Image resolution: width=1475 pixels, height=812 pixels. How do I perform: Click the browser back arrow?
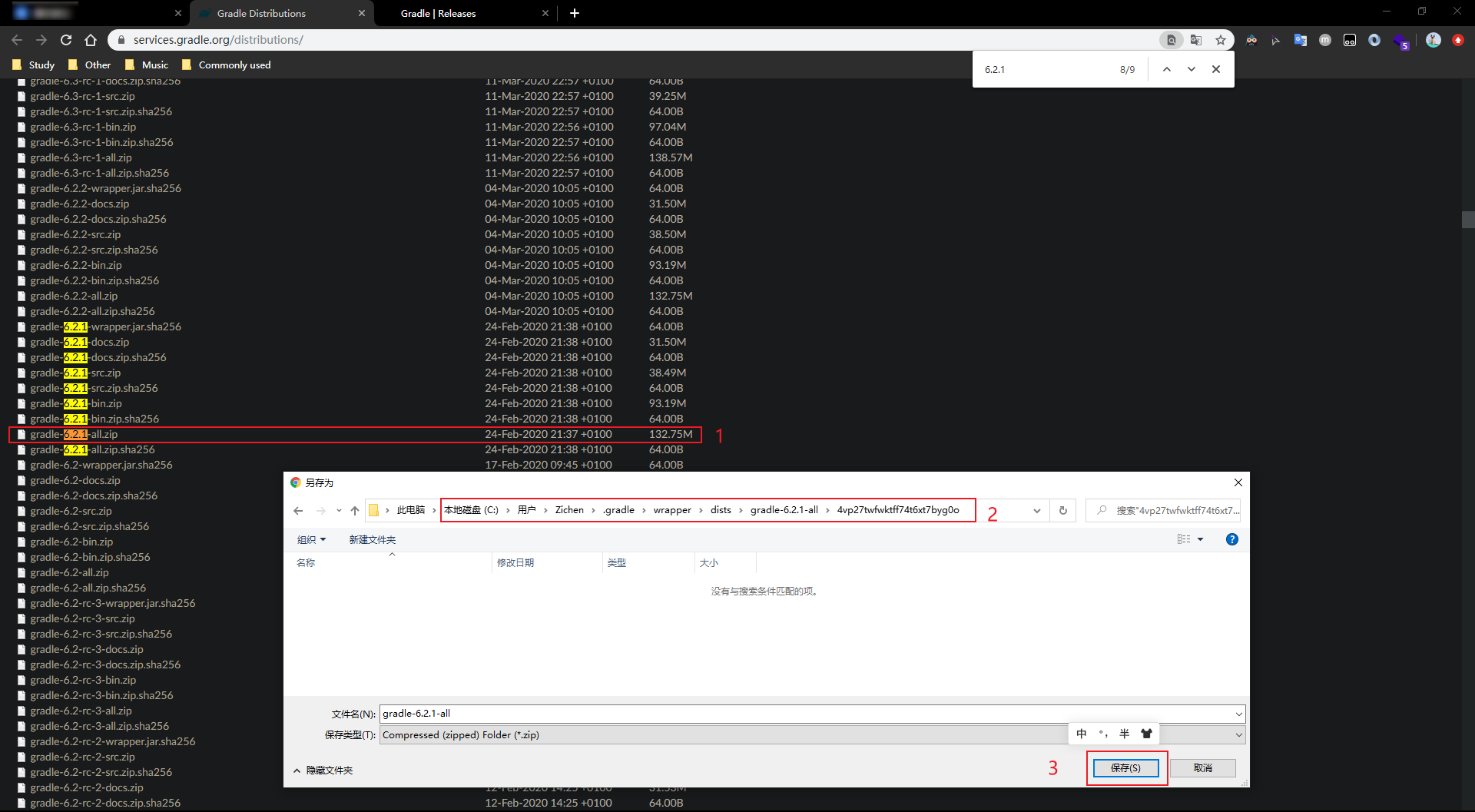[x=17, y=40]
